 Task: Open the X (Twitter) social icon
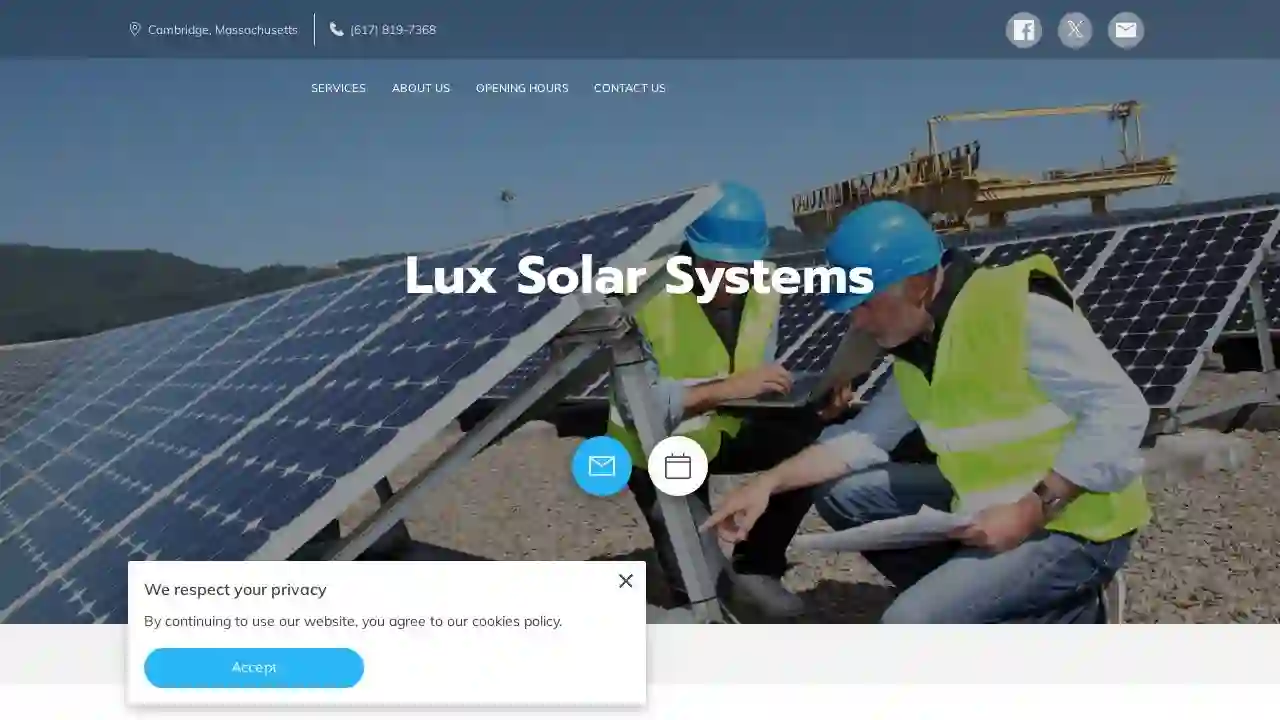1075,30
